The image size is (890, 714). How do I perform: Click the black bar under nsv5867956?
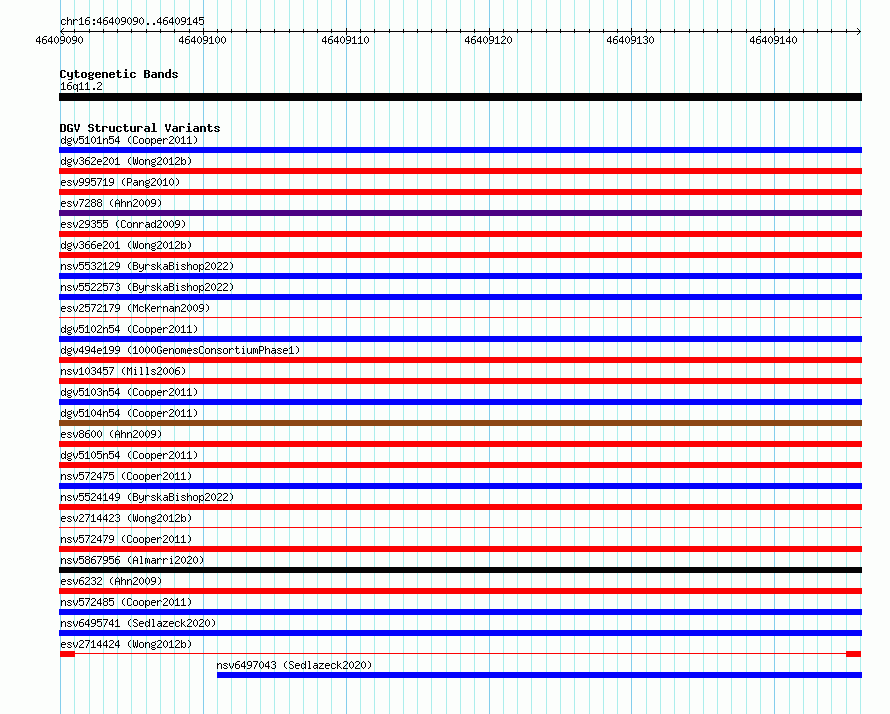point(460,570)
